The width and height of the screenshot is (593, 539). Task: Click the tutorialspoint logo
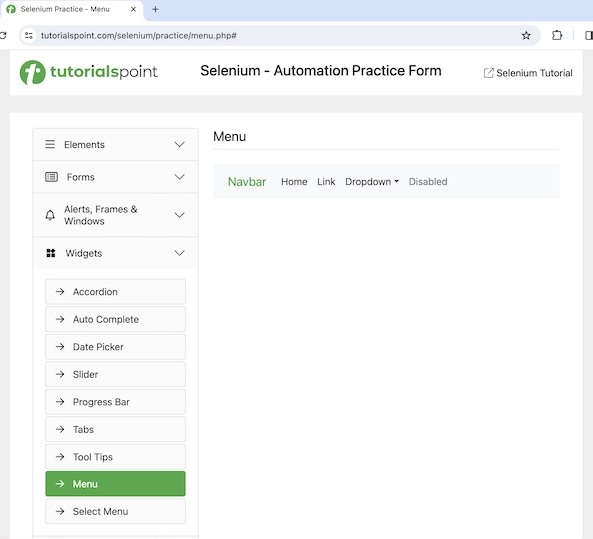click(88, 72)
